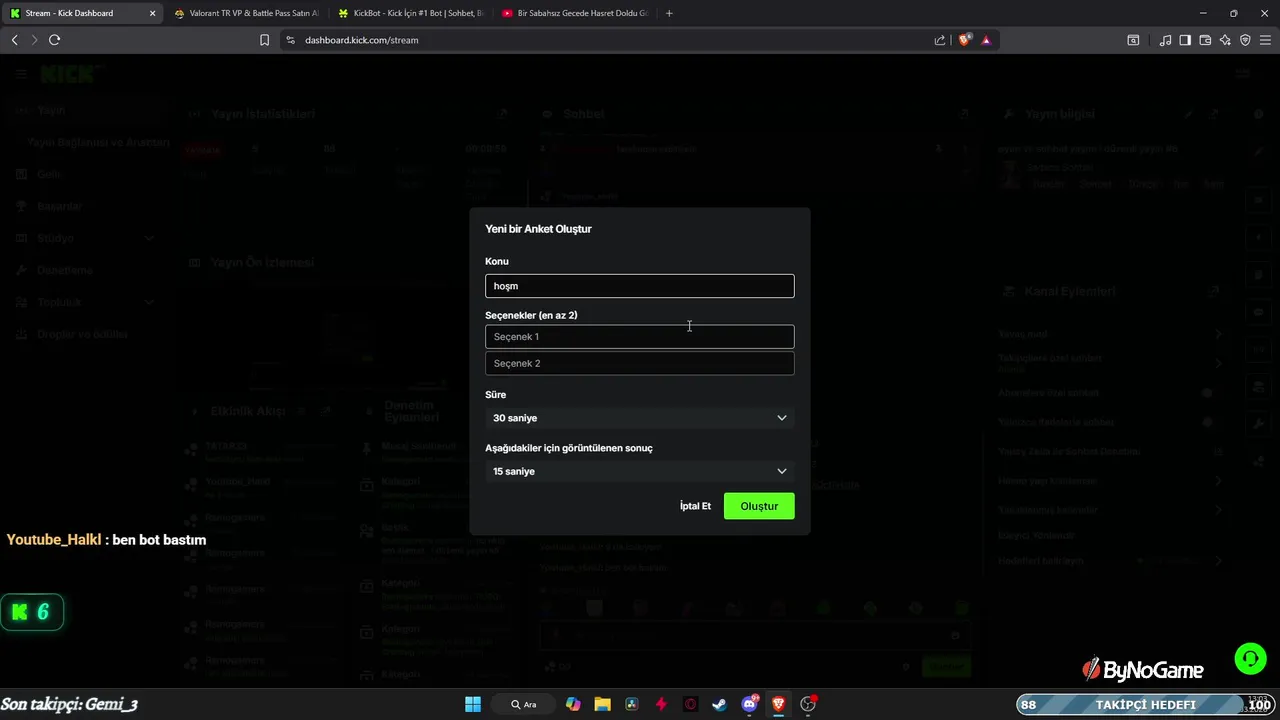Open the Leo AI sparkle icon

click(x=1225, y=40)
